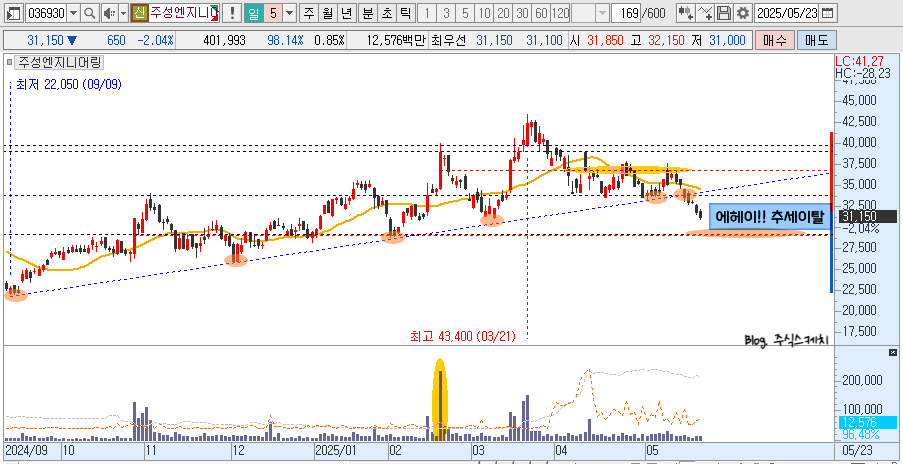This screenshot has height=464, width=903.
Task: Click the pink 5 period value button
Action: [273, 13]
